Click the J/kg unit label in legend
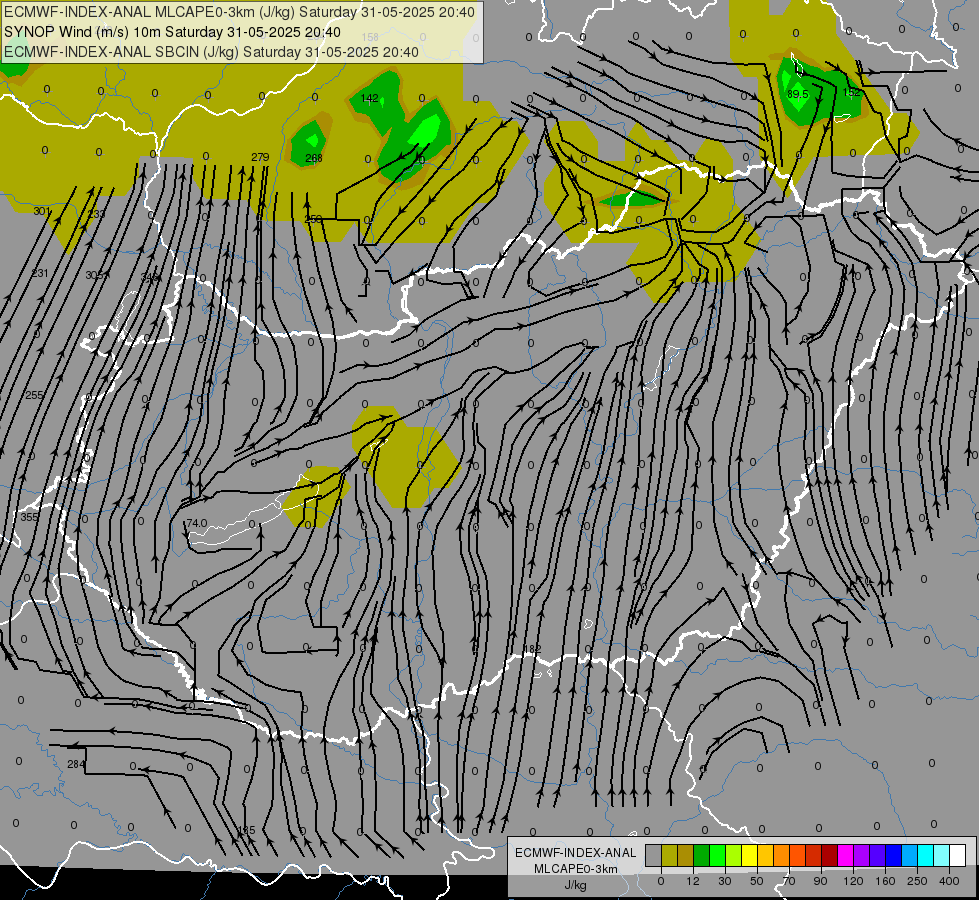 (x=576, y=885)
